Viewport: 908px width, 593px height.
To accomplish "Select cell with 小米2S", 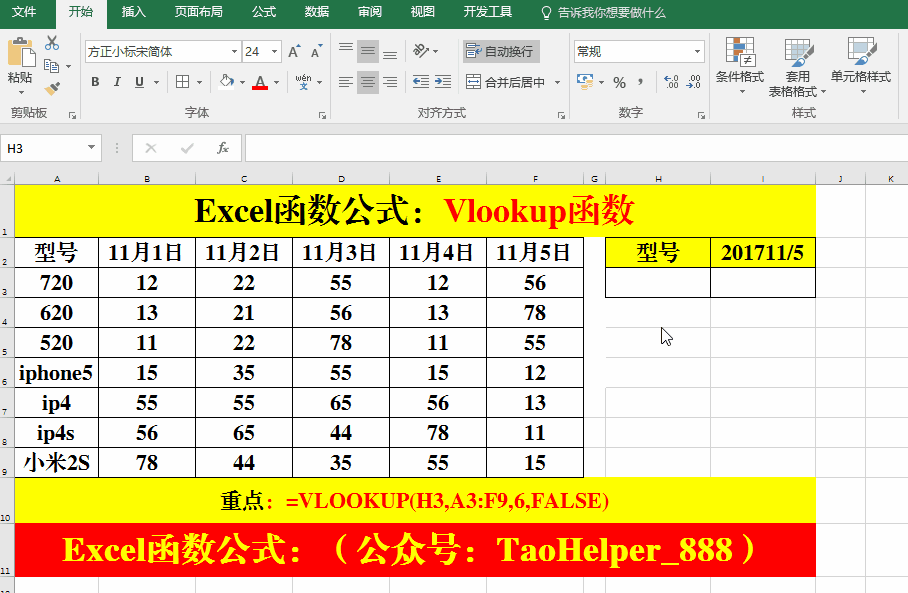I will pos(56,462).
